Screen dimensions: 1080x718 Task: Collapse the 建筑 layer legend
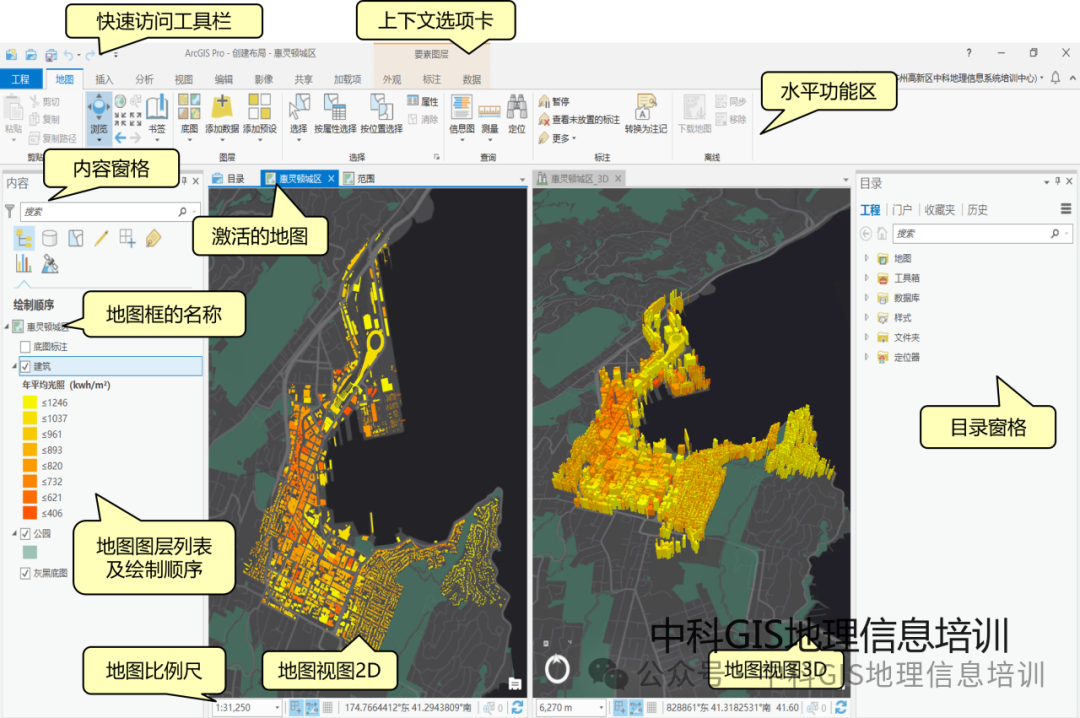14,366
